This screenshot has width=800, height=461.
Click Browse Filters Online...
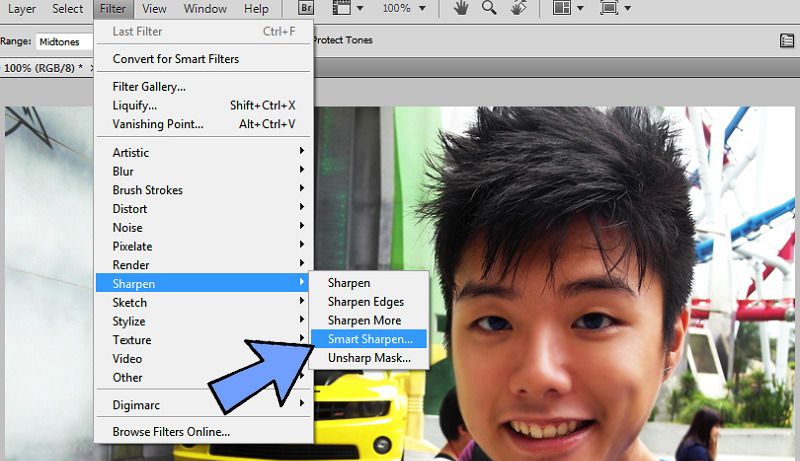click(171, 432)
